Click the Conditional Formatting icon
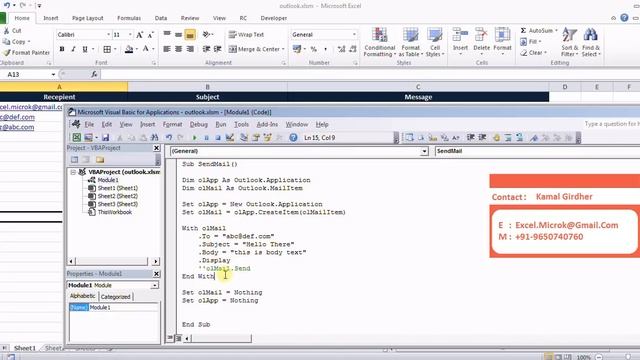Image resolution: width=640 pixels, height=360 pixels. [x=380, y=42]
